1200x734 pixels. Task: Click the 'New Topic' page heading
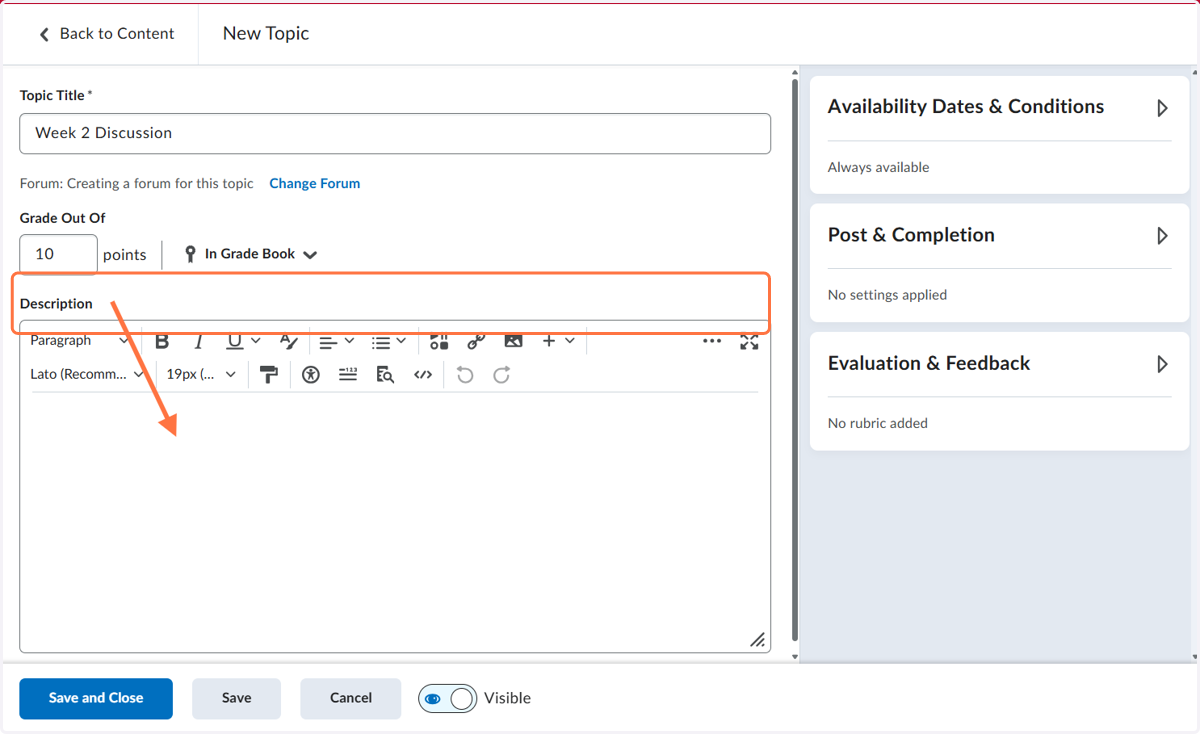pyautogui.click(x=266, y=33)
